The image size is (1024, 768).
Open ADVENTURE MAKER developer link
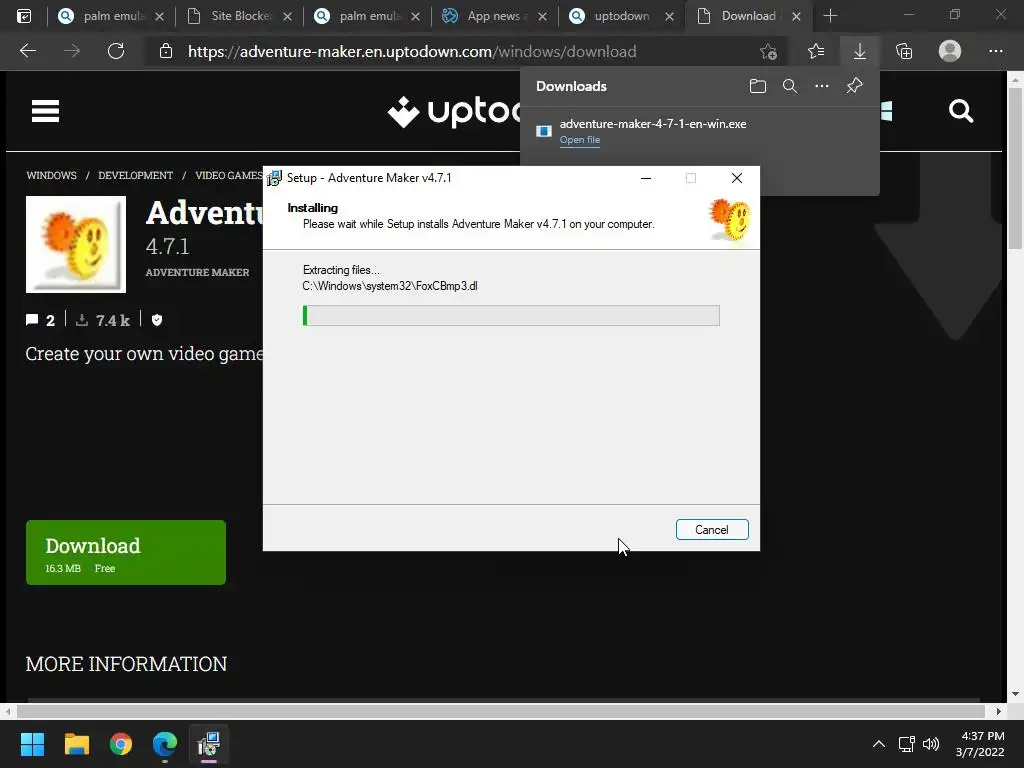[197, 272]
